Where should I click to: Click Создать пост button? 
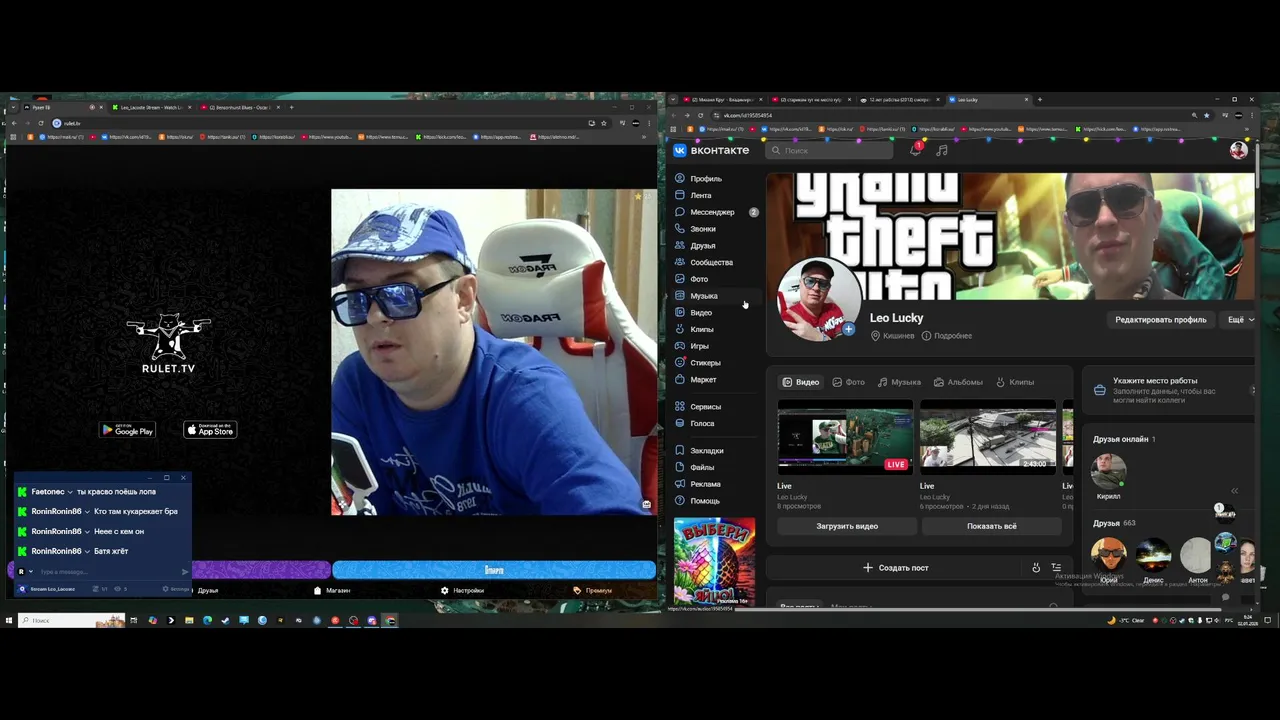click(896, 568)
